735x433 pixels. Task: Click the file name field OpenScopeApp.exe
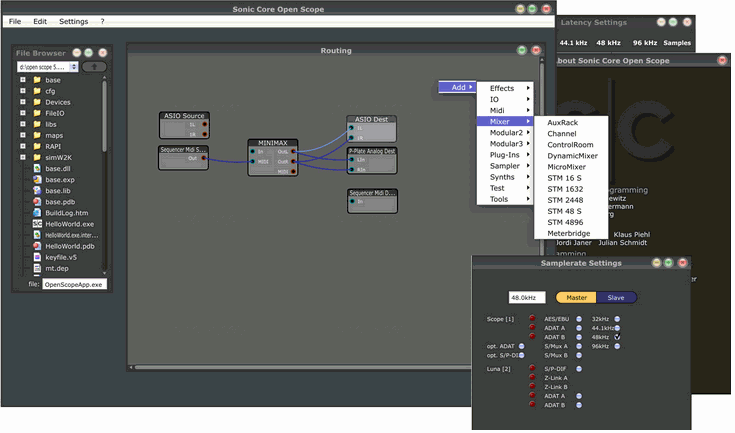[75, 284]
